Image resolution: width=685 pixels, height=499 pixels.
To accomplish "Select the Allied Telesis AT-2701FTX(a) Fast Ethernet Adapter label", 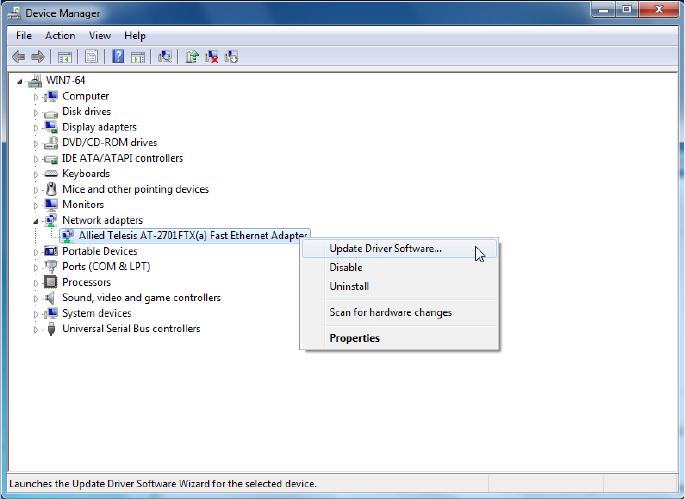I will coord(193,236).
